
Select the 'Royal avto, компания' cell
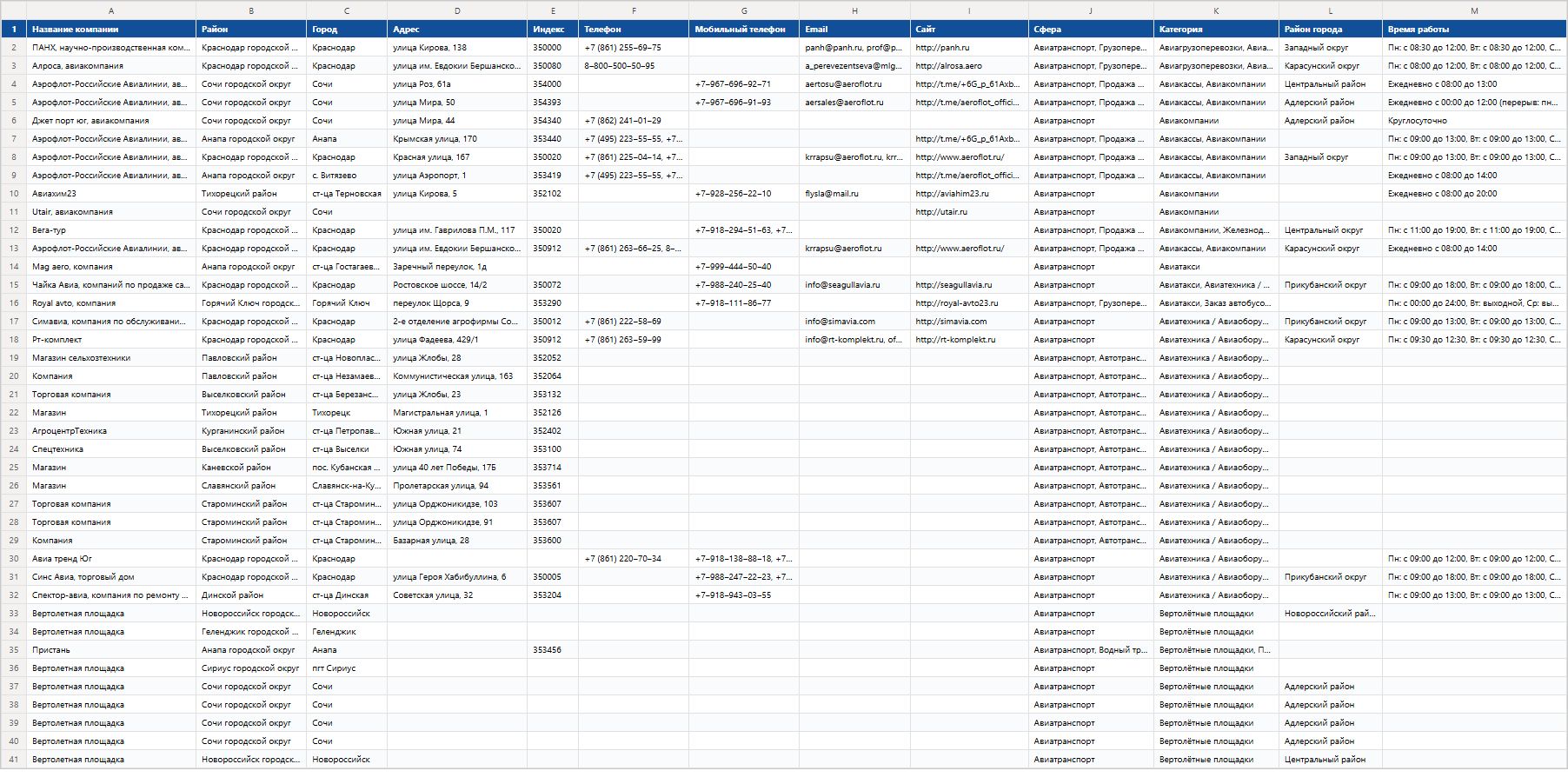pos(111,302)
